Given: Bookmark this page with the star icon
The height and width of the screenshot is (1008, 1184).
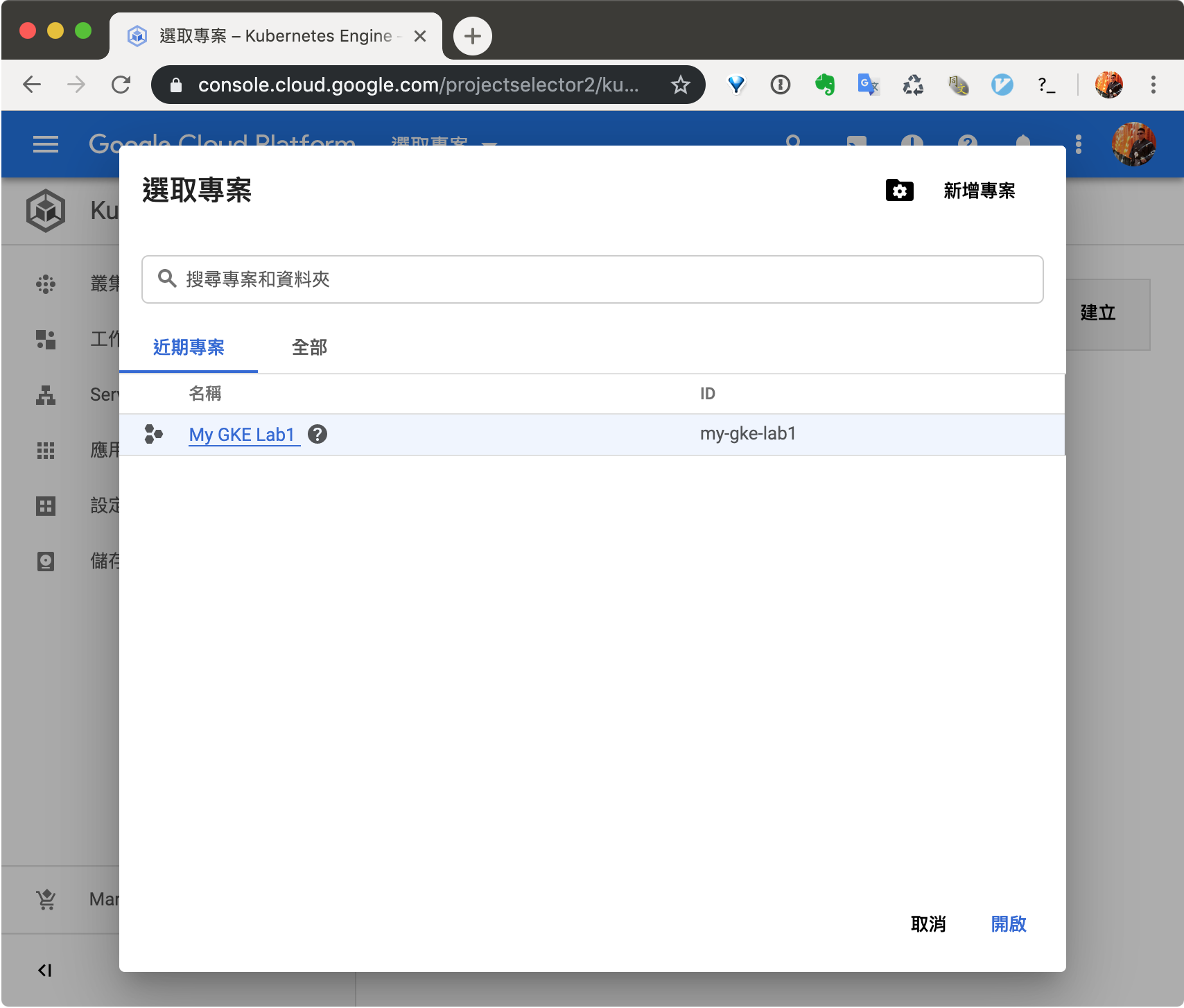Looking at the screenshot, I should click(681, 85).
